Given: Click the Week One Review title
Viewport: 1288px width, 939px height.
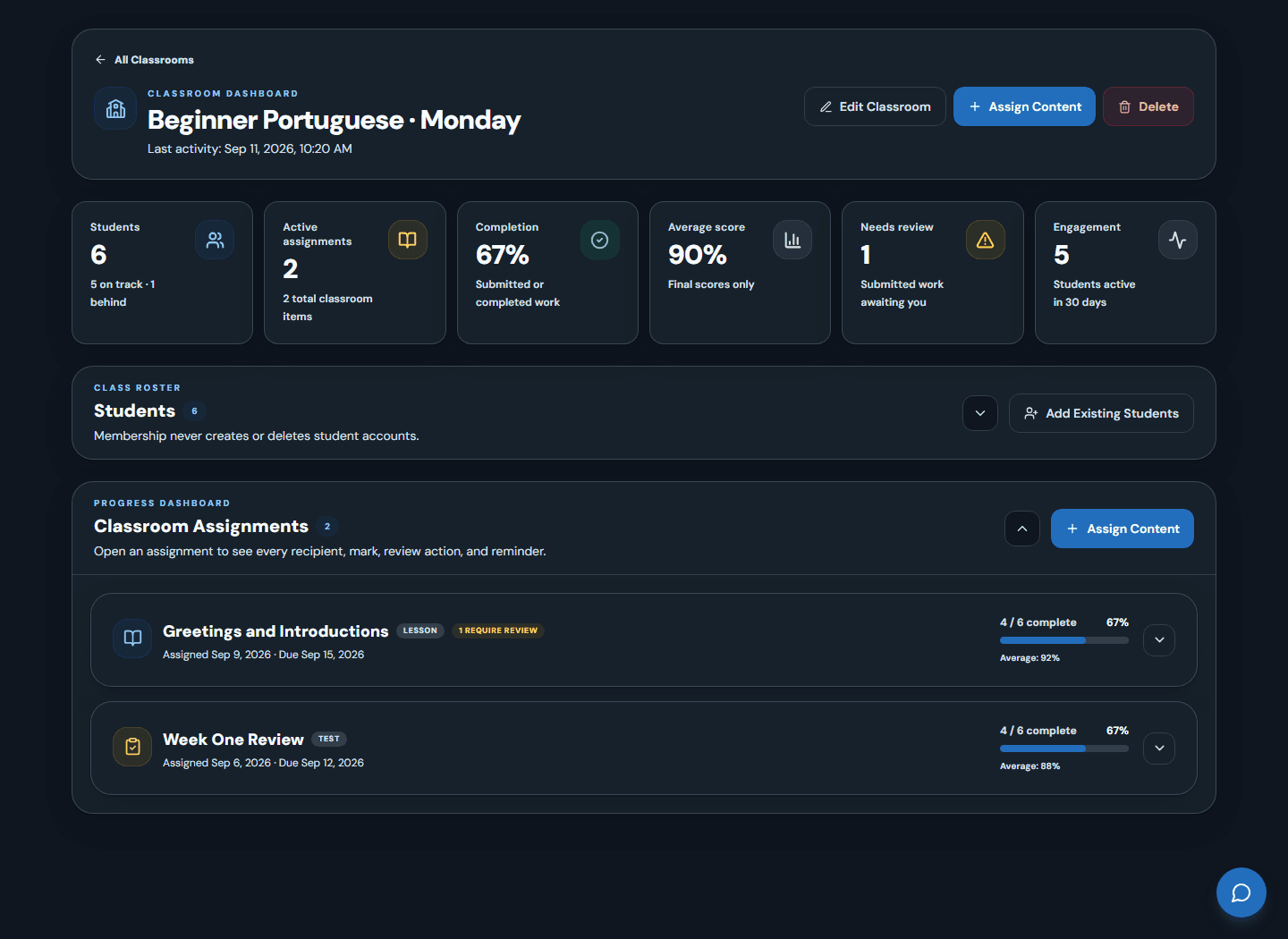Looking at the screenshot, I should pos(233,740).
